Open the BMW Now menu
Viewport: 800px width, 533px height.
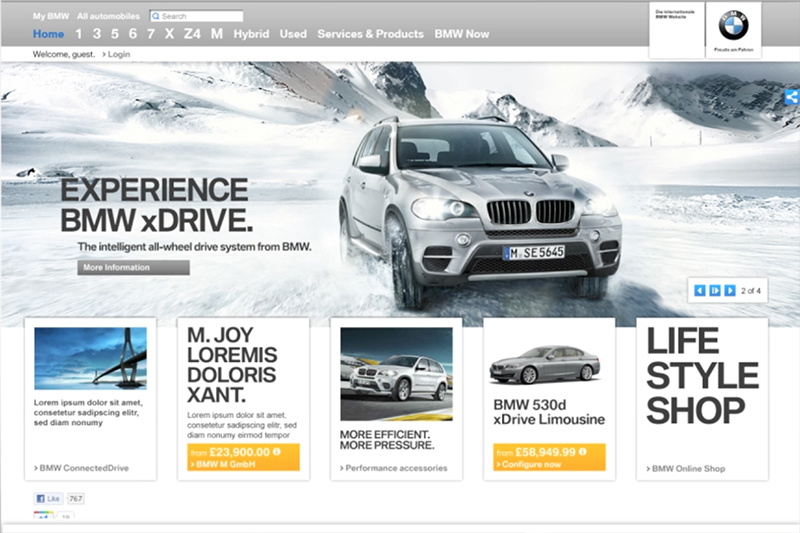coord(462,34)
